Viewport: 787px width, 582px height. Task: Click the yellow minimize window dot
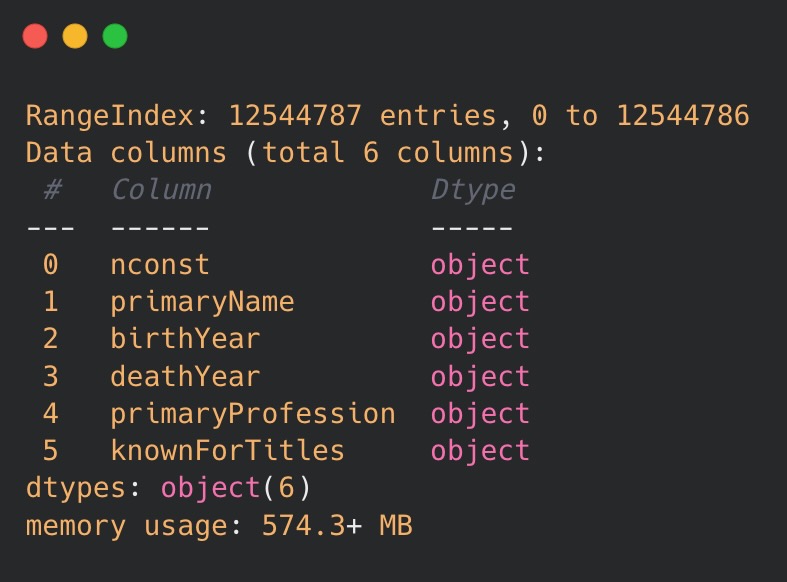[x=75, y=36]
